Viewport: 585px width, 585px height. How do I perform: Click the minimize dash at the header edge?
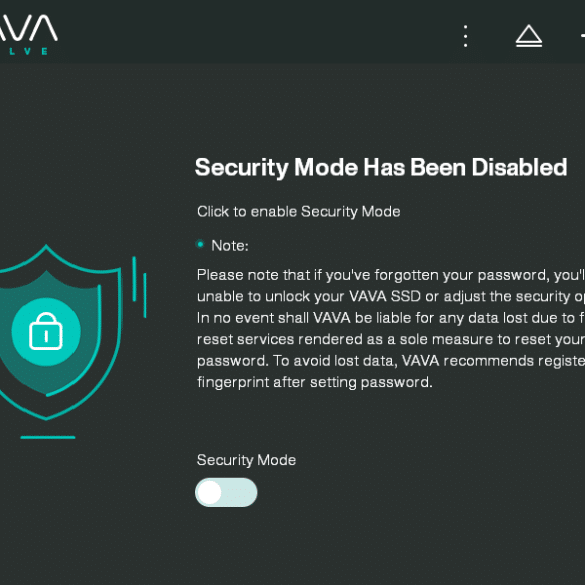[582, 36]
